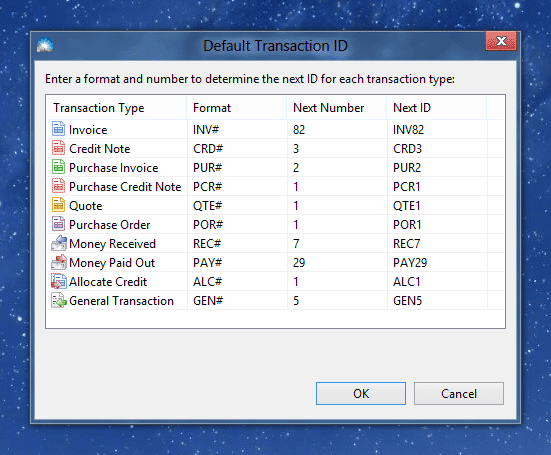
Task: Edit the QTE# format cell
Action: (x=237, y=206)
